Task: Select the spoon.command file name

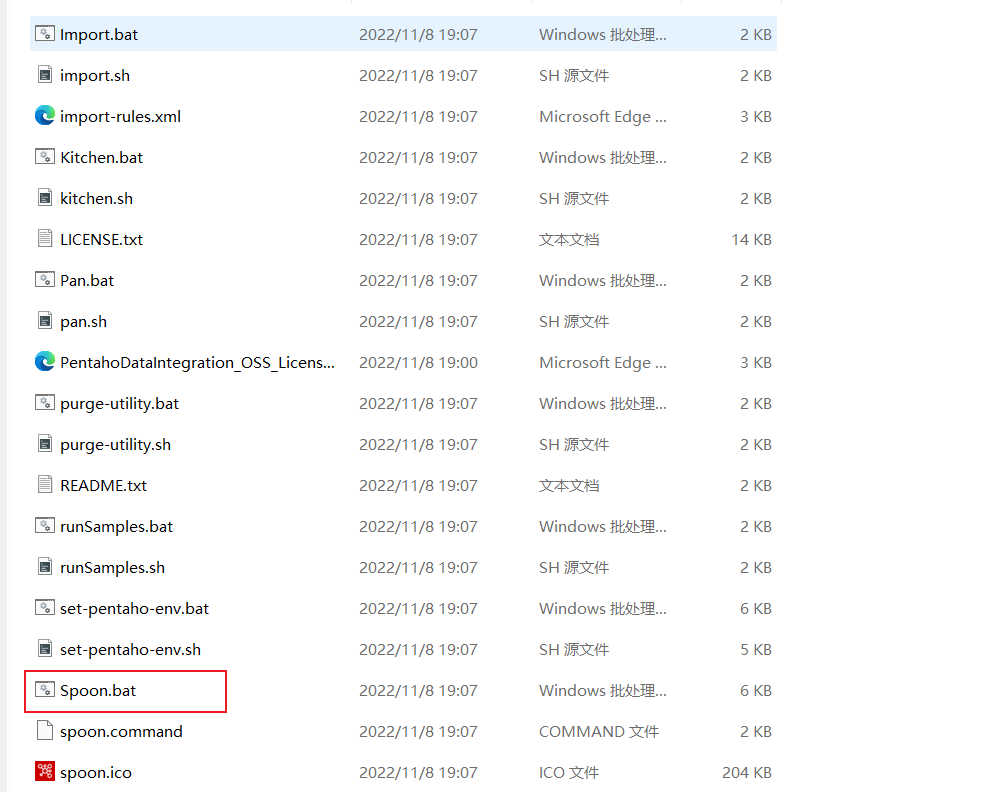Action: (121, 731)
